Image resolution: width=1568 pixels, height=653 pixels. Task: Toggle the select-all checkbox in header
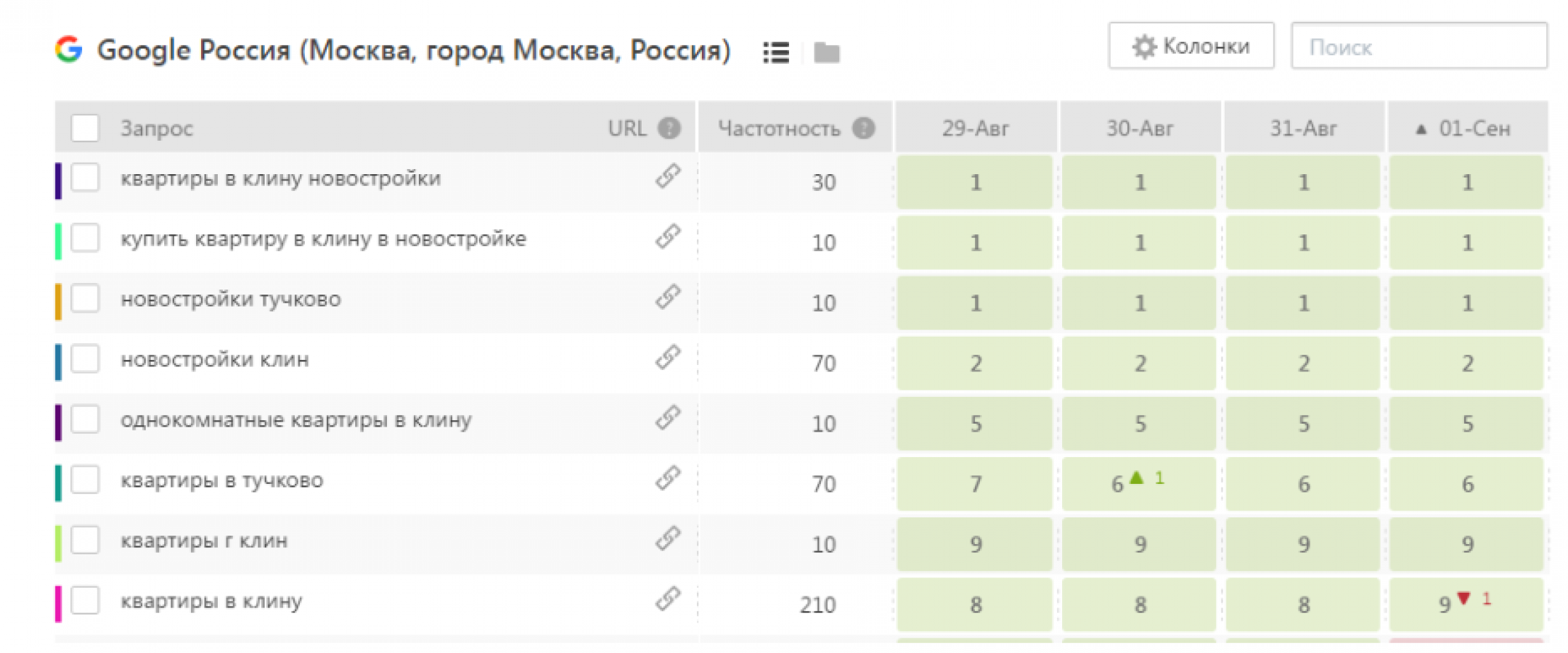coord(85,128)
